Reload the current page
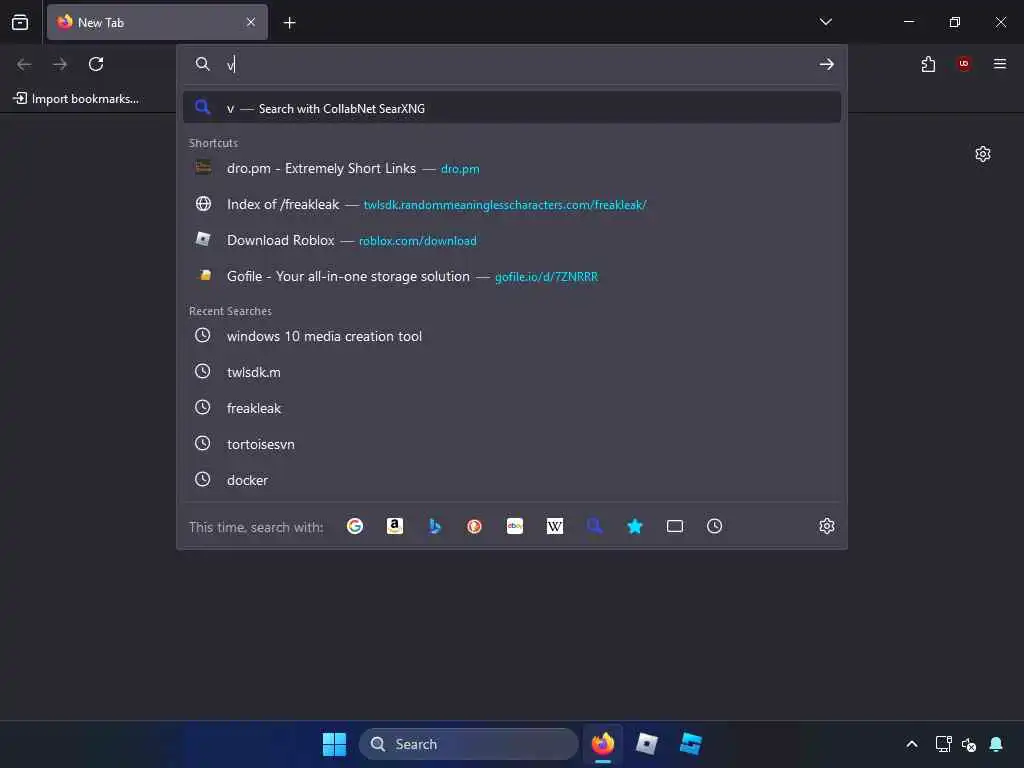 pos(96,64)
